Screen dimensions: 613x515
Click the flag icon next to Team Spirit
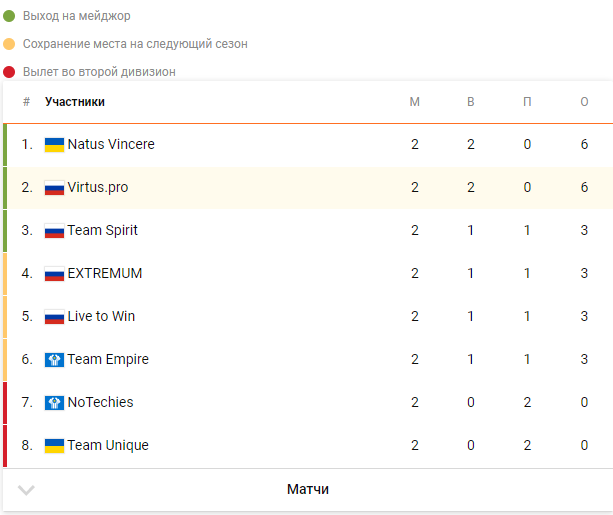[54, 231]
